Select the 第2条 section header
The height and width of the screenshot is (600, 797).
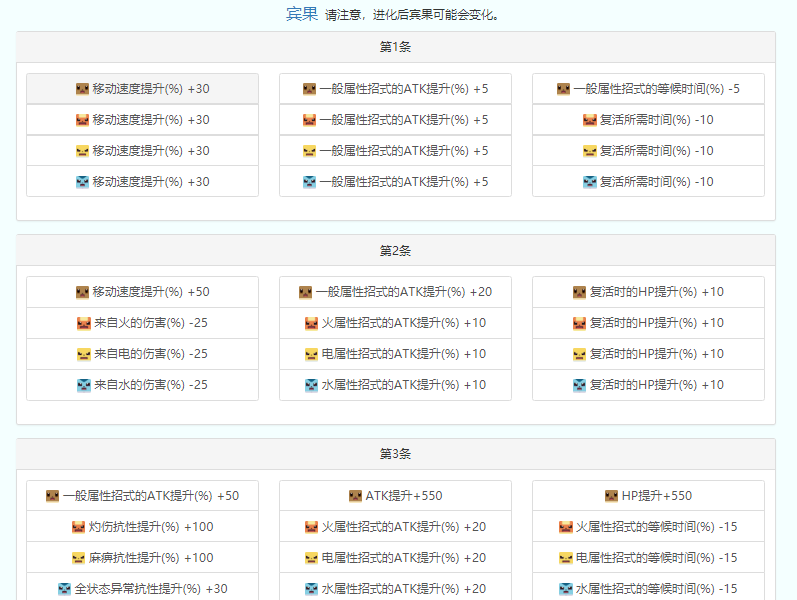pos(395,250)
